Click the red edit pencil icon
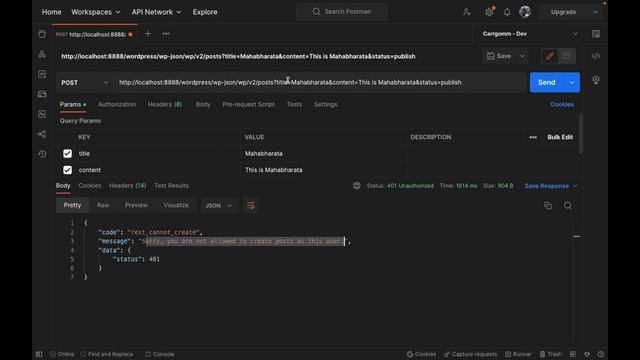 (550, 56)
